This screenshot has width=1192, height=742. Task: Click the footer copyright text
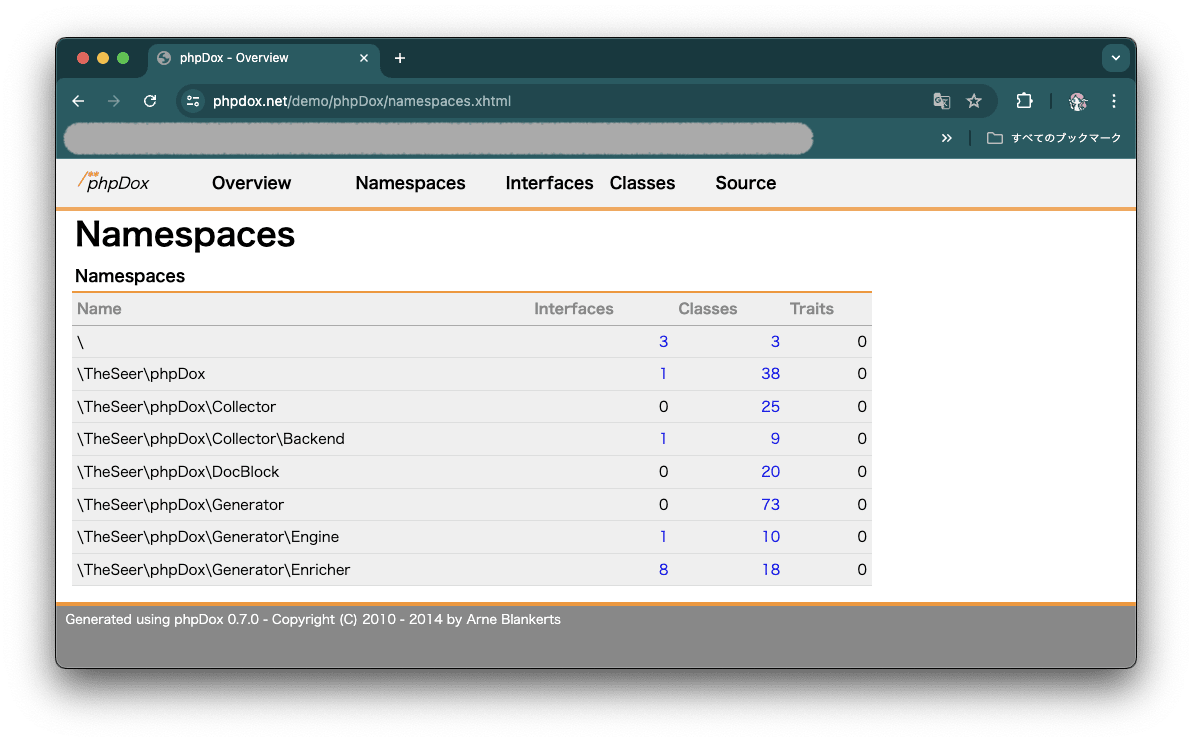pos(313,620)
